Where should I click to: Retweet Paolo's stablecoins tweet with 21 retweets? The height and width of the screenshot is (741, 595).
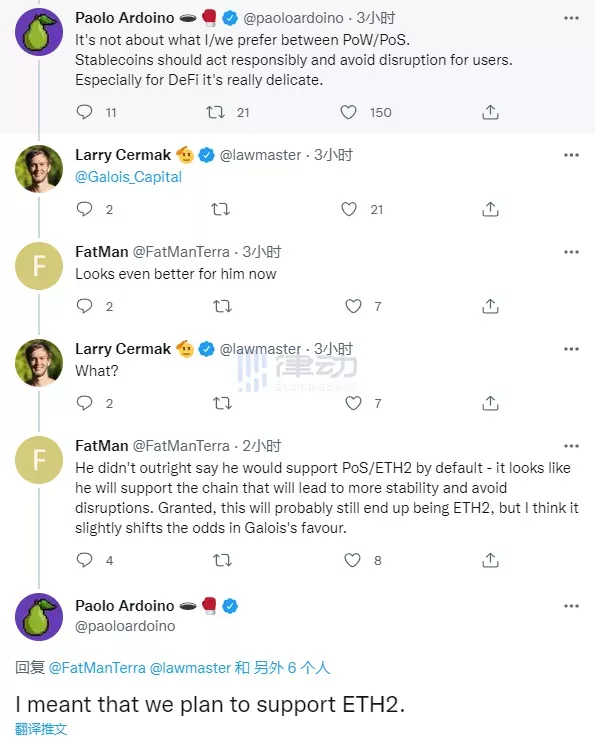click(215, 112)
